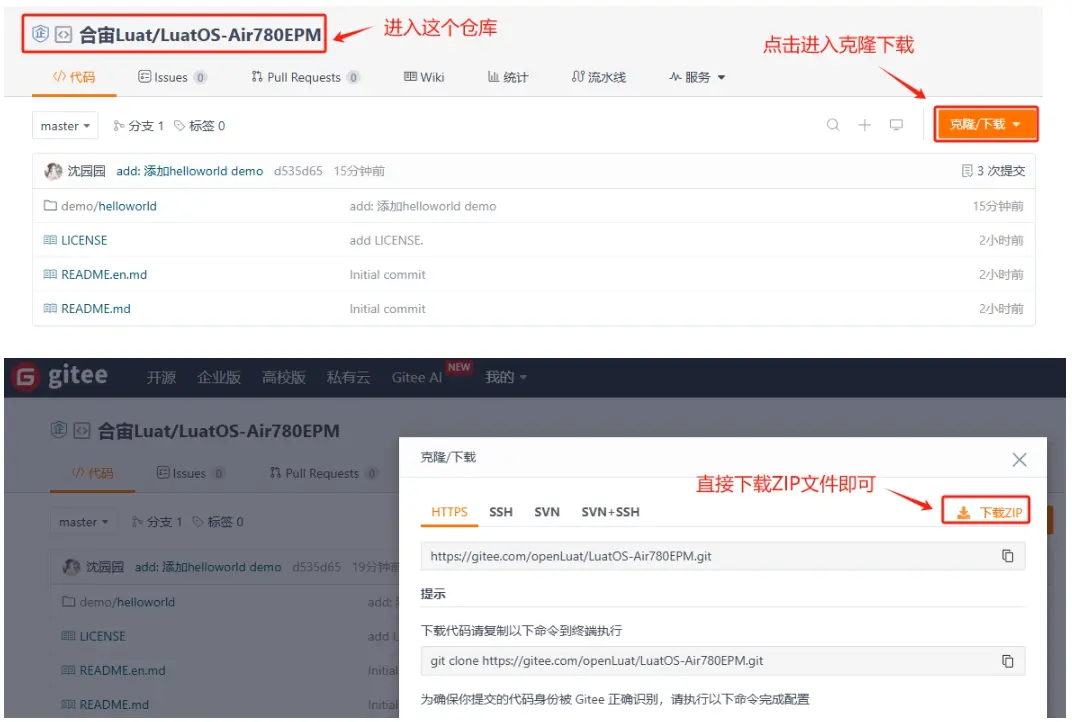Click the plus add-file icon
1072x722 pixels.
[865, 124]
